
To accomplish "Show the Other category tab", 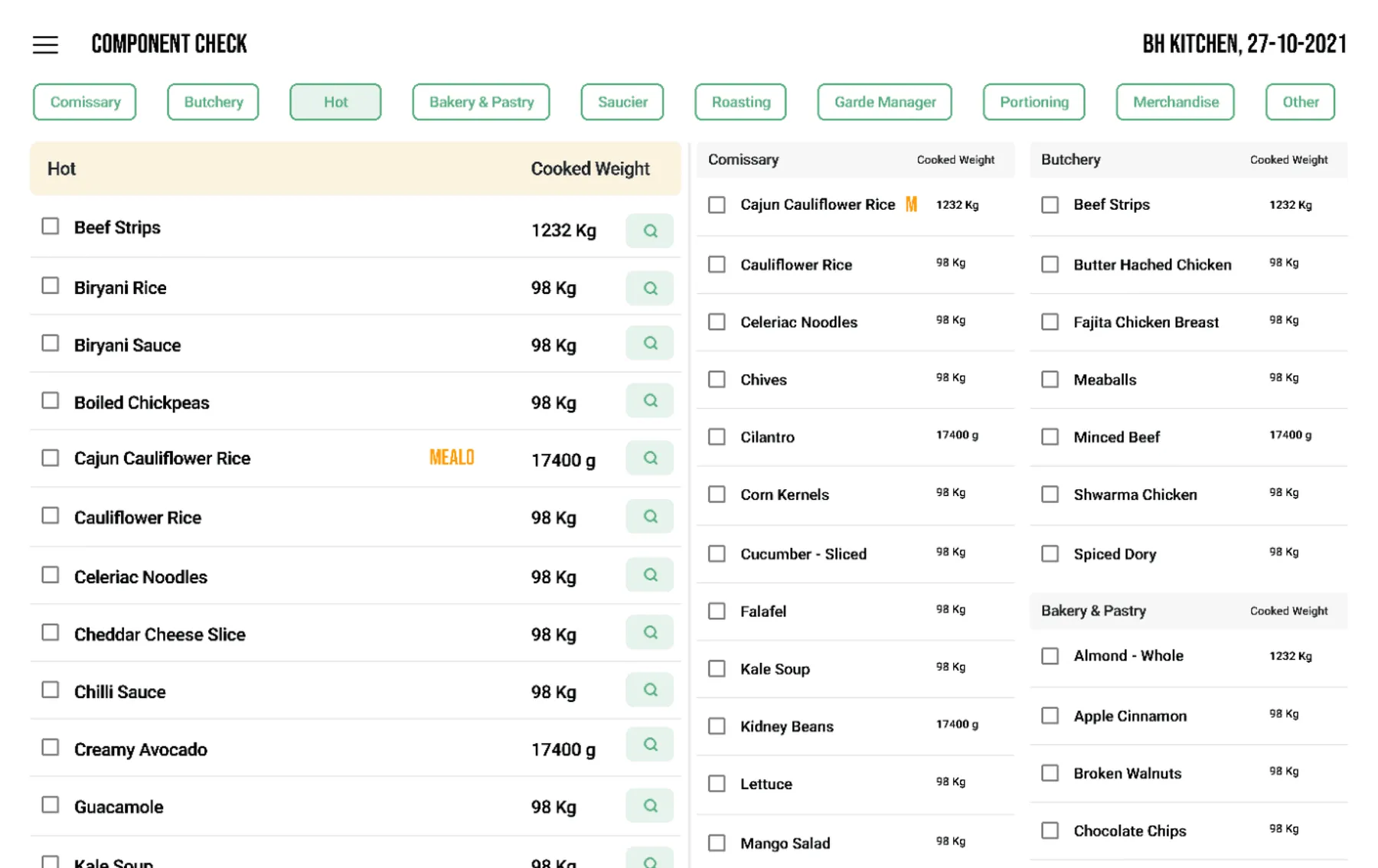I will pyautogui.click(x=1300, y=102).
